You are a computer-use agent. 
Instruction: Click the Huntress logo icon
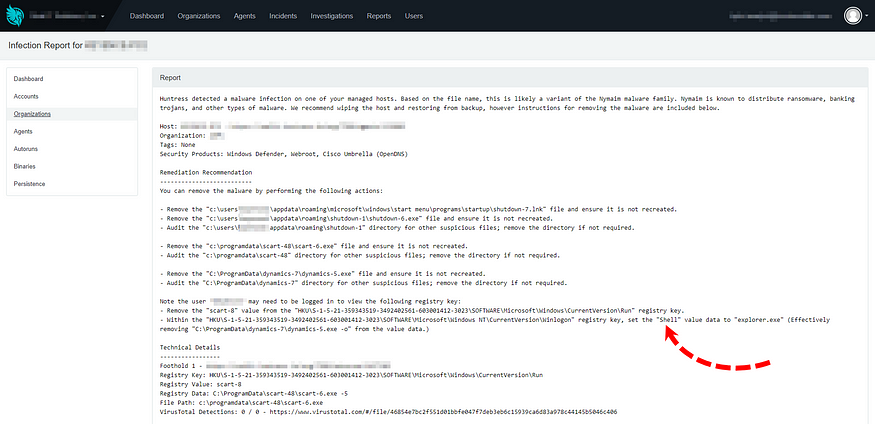[13, 16]
